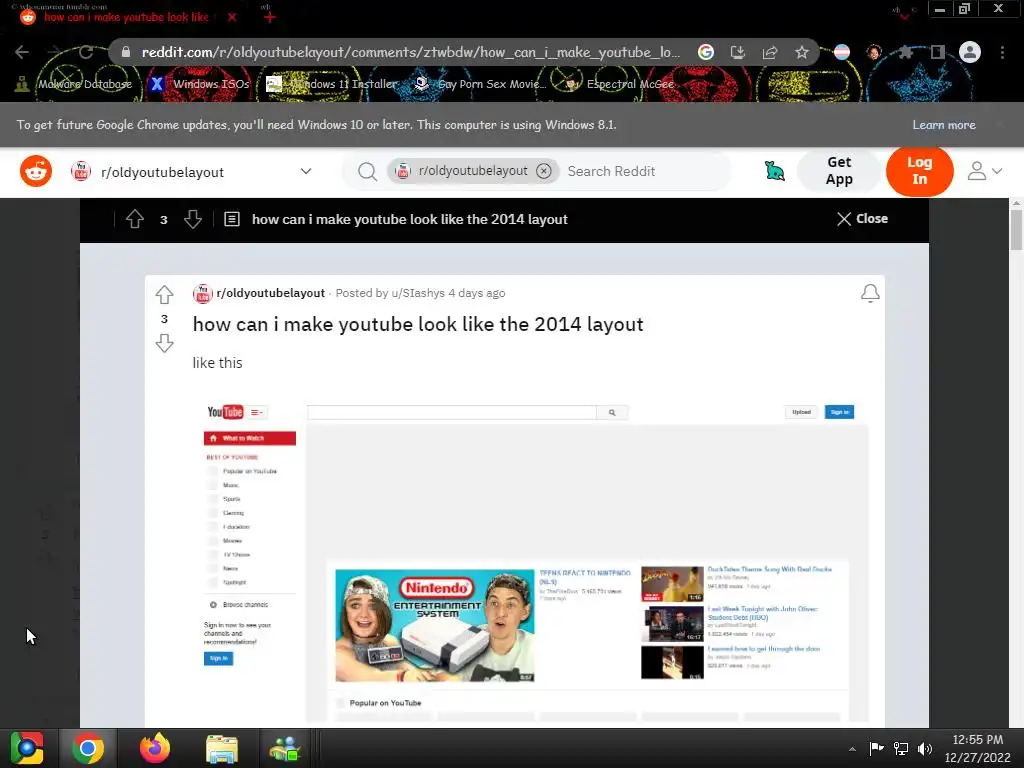The height and width of the screenshot is (768, 1024).
Task: Open r/oldyoutubelayout link in post header
Action: (x=270, y=293)
